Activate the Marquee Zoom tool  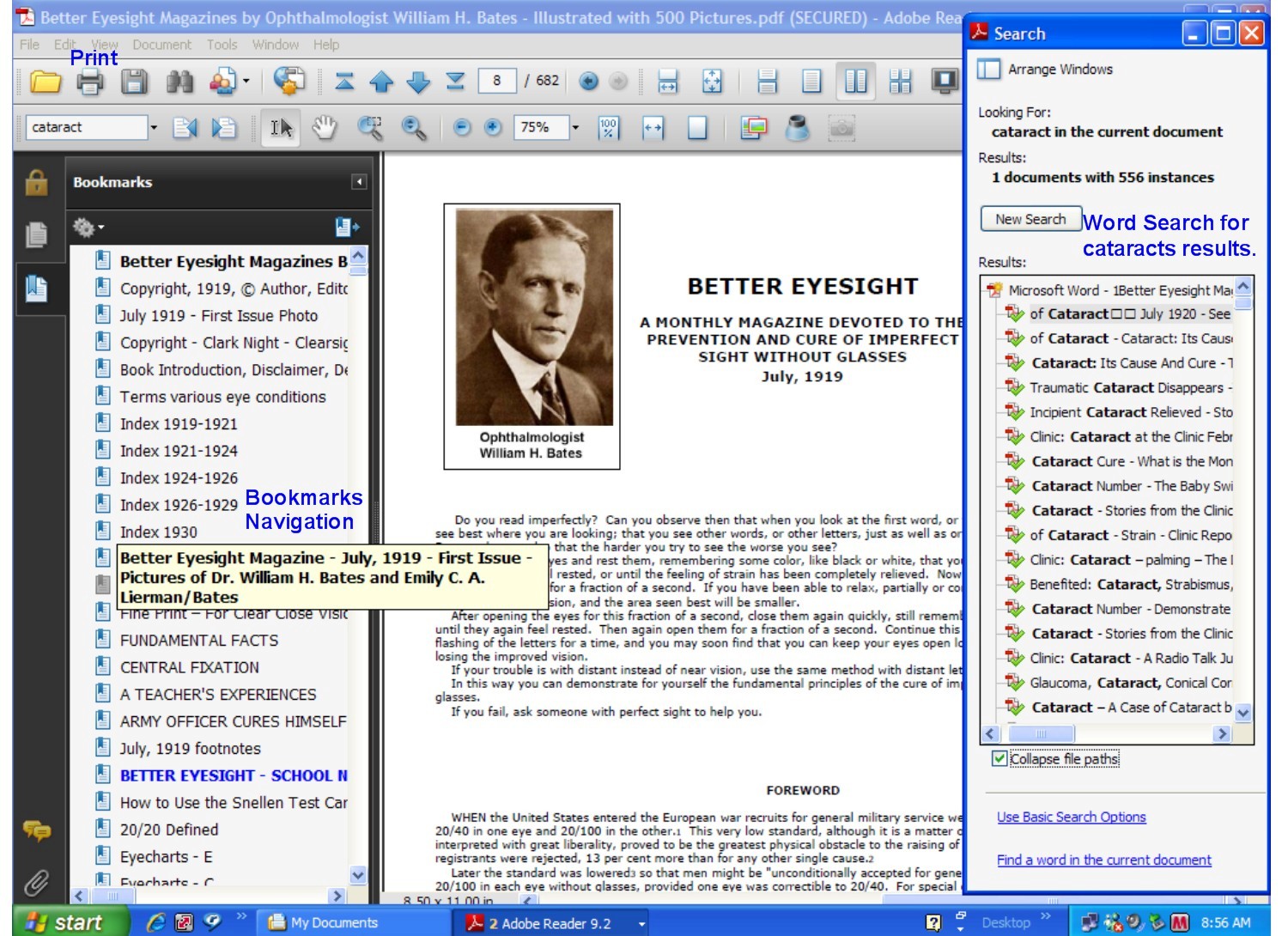click(x=370, y=128)
